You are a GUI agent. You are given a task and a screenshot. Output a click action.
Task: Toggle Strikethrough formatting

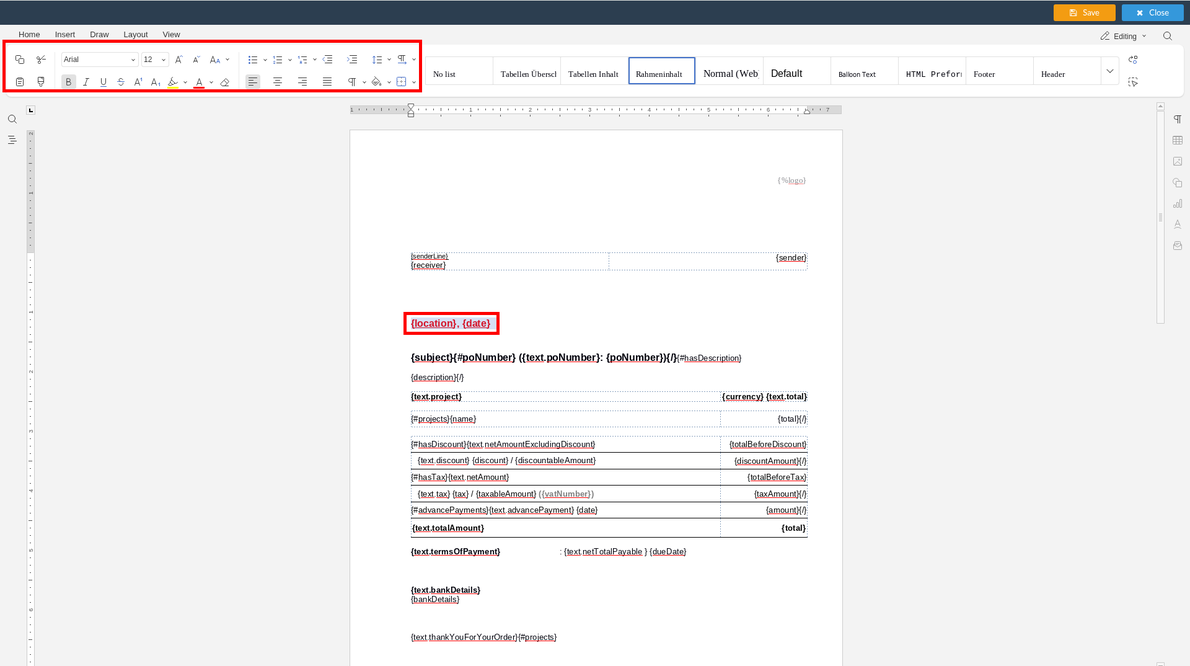pyautogui.click(x=121, y=82)
